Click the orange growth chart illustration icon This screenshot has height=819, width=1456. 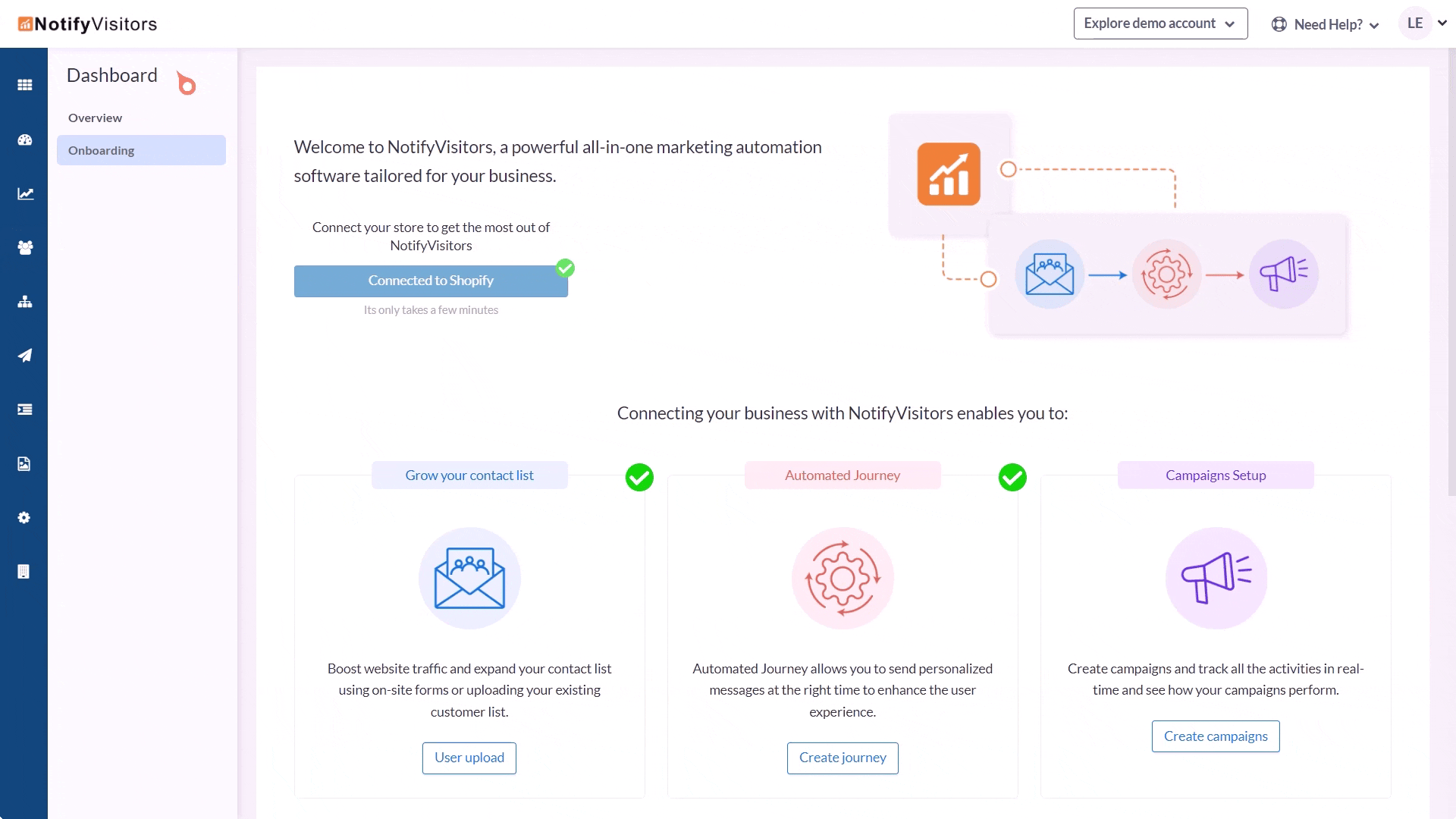[949, 174]
